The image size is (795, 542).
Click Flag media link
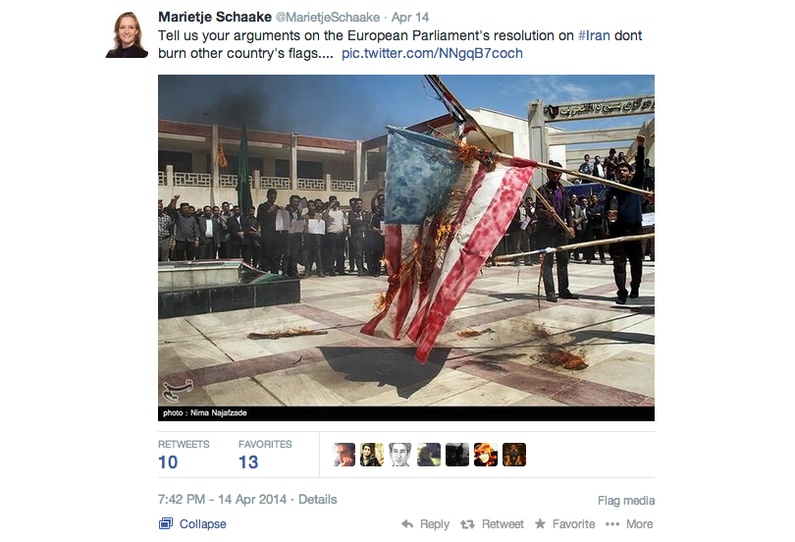click(x=626, y=501)
